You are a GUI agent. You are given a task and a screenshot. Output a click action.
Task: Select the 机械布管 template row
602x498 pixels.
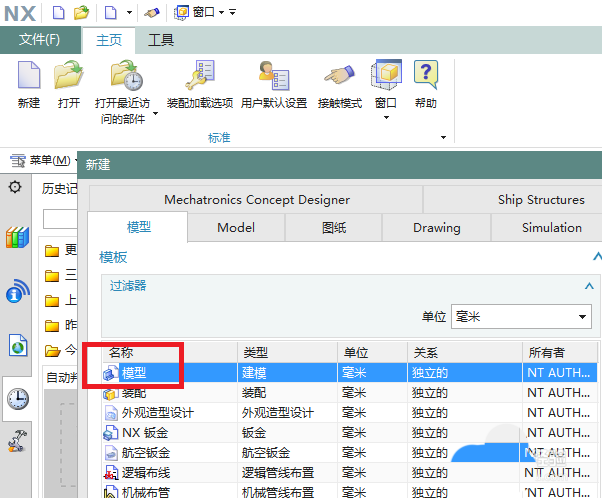pyautogui.click(x=350, y=491)
